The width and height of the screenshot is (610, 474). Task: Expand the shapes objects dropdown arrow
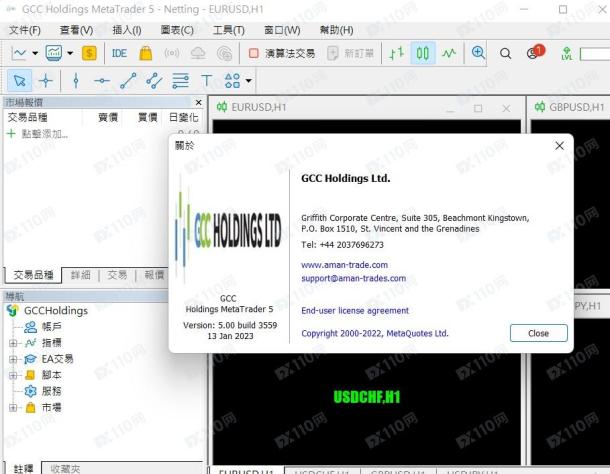pyautogui.click(x=248, y=81)
